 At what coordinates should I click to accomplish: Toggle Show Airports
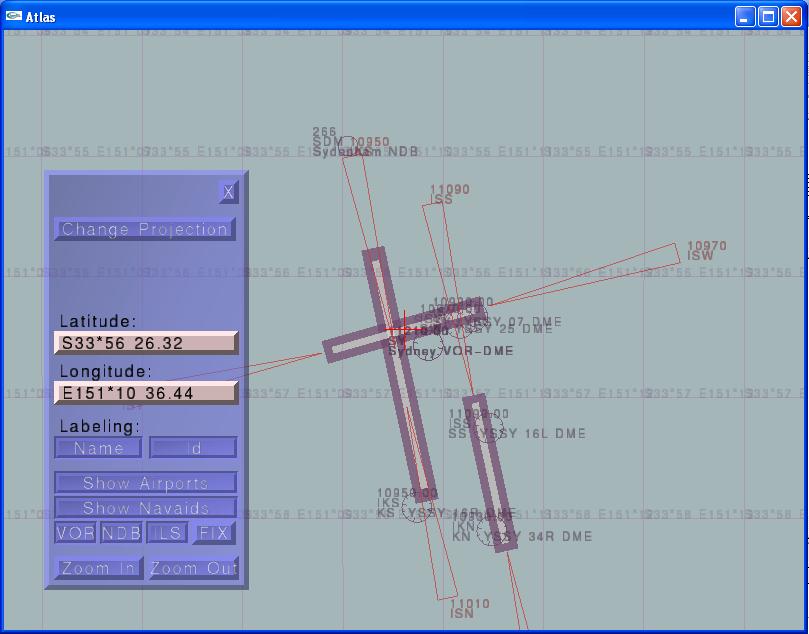click(x=146, y=483)
